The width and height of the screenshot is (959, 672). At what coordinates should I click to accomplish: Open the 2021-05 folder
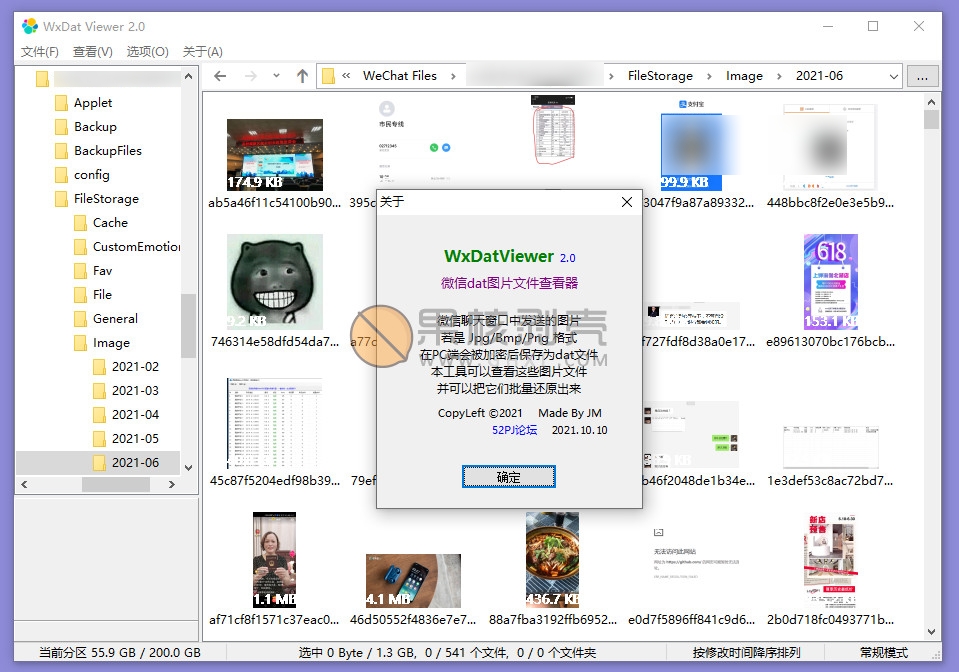pos(135,438)
